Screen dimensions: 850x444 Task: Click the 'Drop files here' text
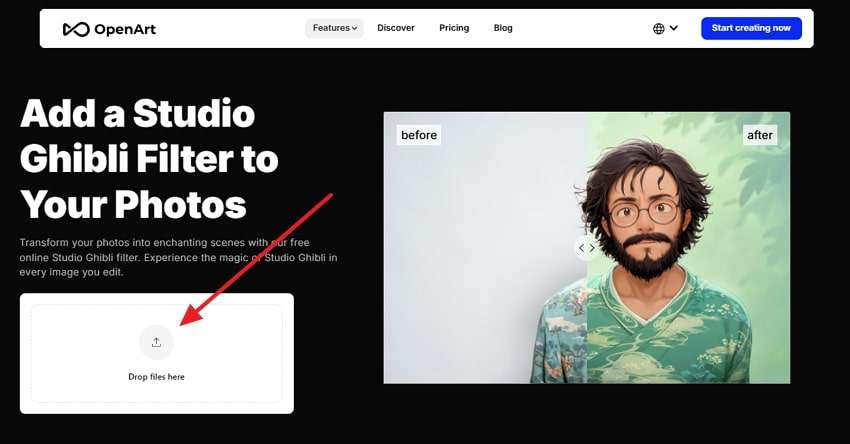click(x=157, y=377)
